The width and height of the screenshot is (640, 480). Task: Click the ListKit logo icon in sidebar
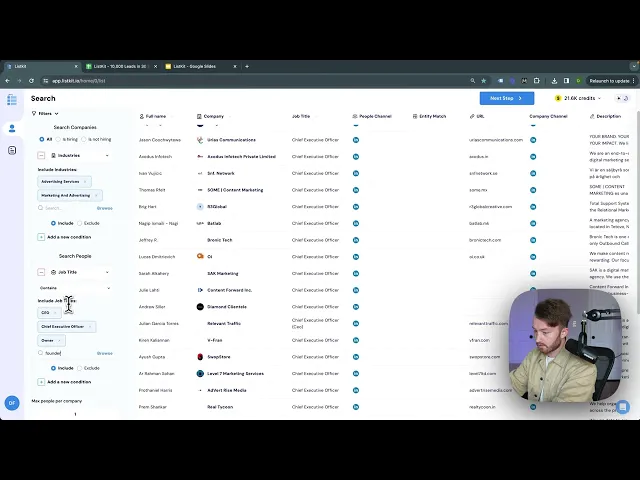click(12, 100)
